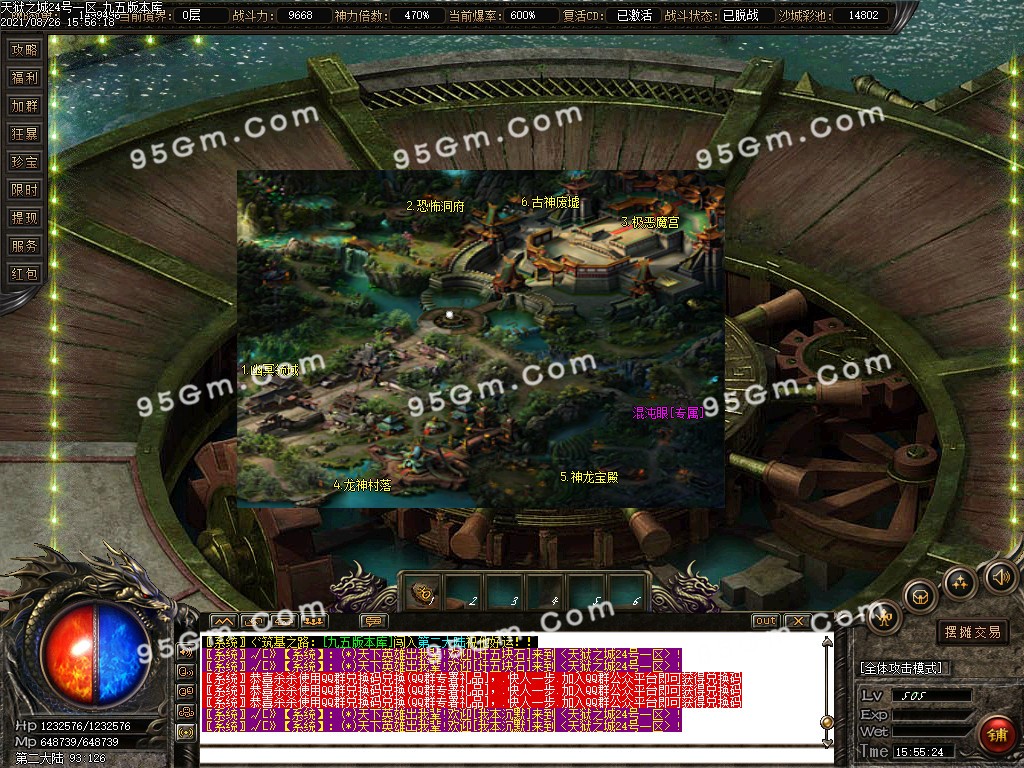Open the bag inventory chest icon
Screen dimensions: 1024x768
[x=921, y=596]
